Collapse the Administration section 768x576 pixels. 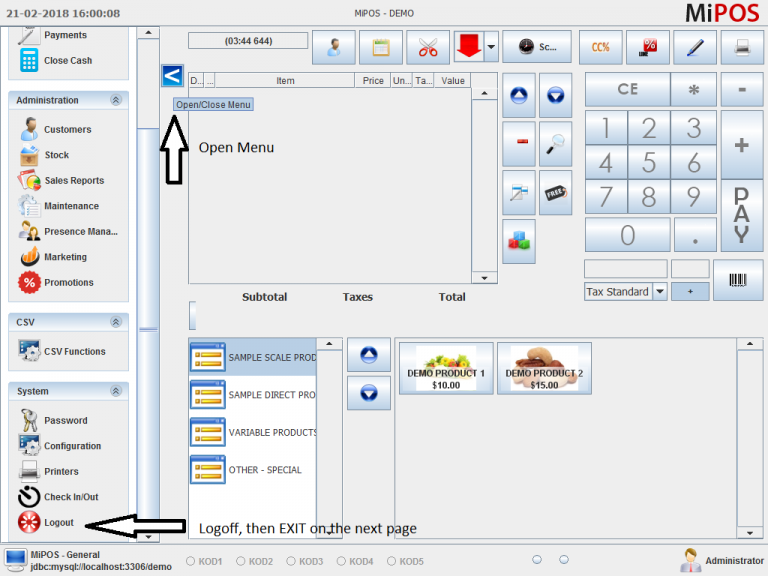pos(116,100)
